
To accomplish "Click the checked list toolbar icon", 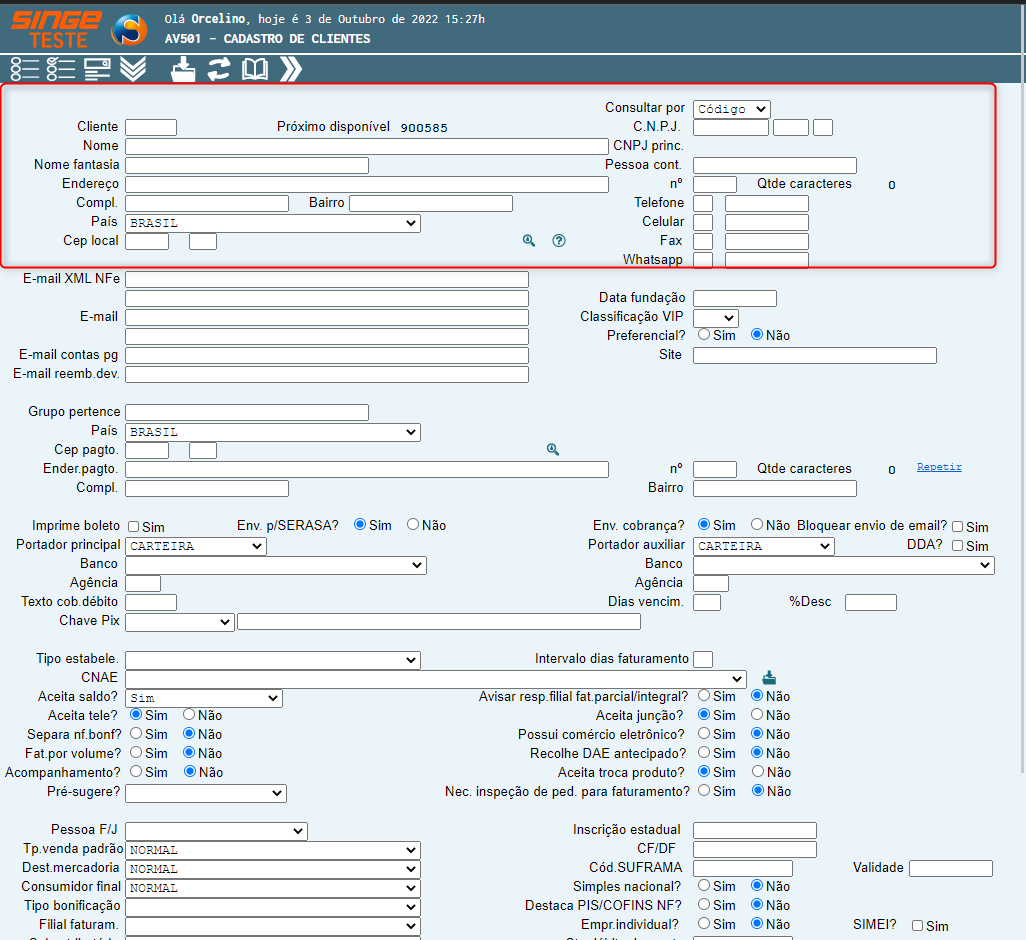I will pyautogui.click(x=61, y=69).
